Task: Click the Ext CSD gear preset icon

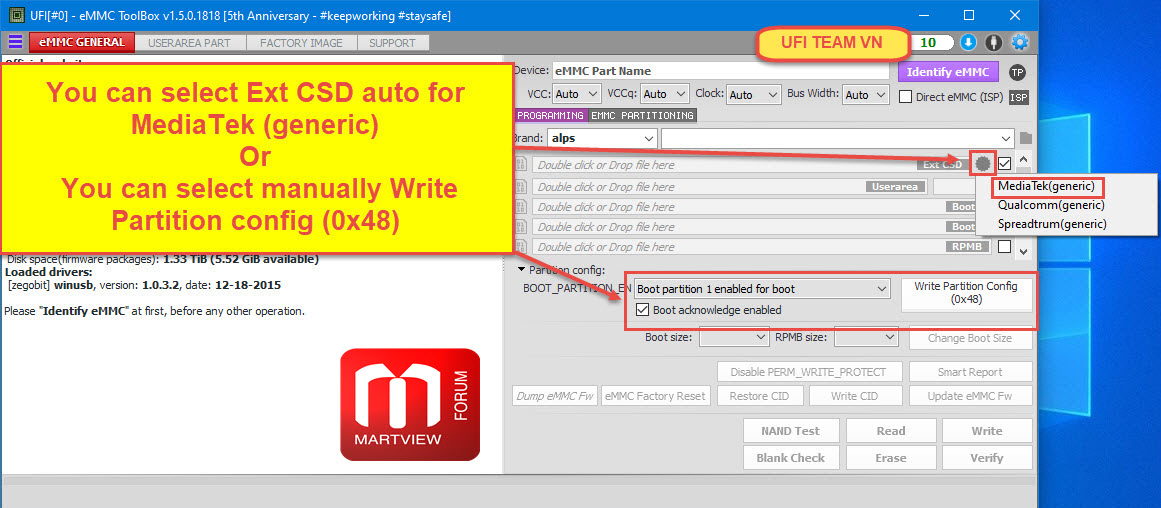Action: tap(983, 164)
